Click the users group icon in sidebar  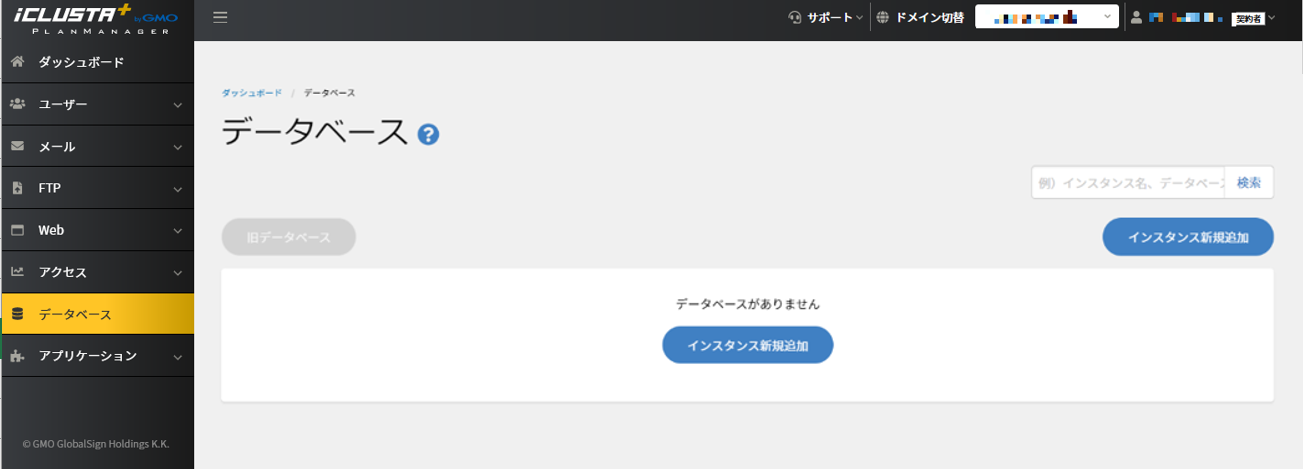click(17, 104)
